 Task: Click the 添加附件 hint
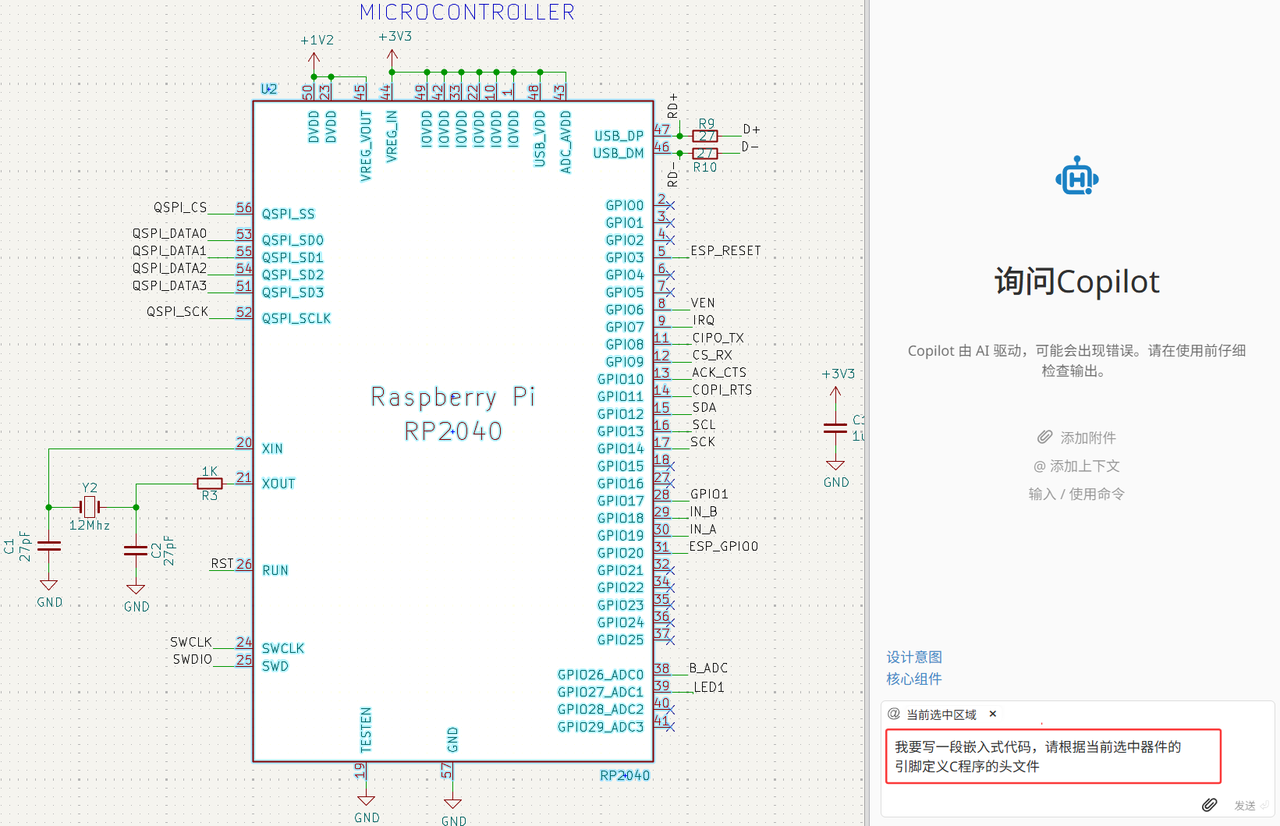pyautogui.click(x=1076, y=438)
